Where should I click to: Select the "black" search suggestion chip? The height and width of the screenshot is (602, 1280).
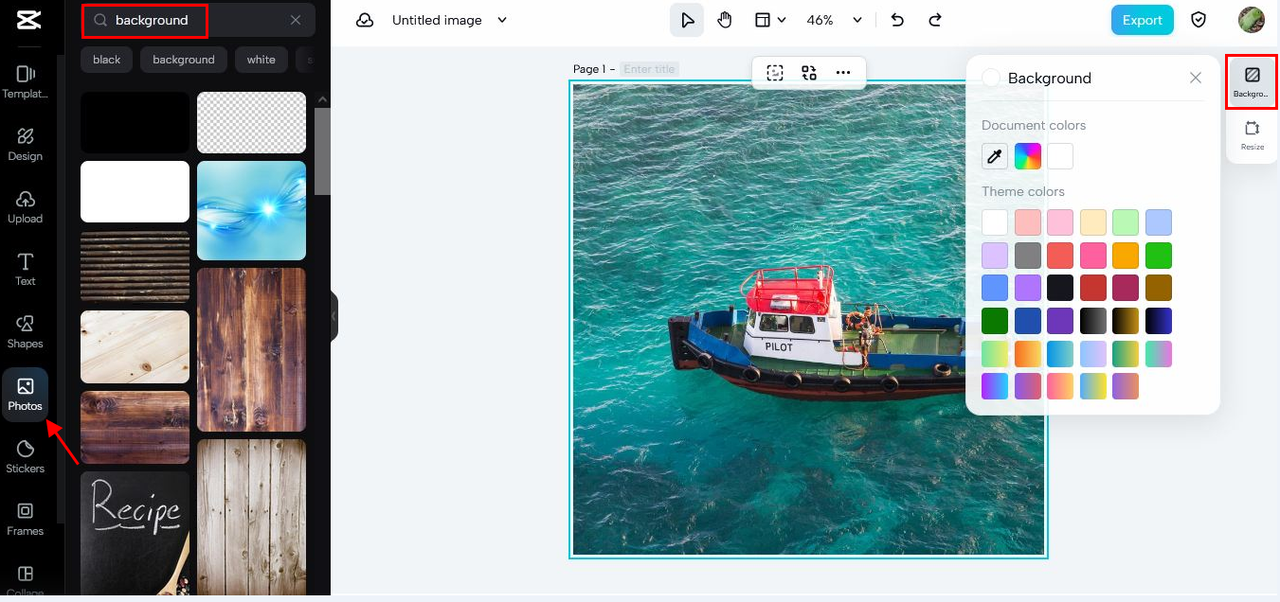(x=107, y=60)
